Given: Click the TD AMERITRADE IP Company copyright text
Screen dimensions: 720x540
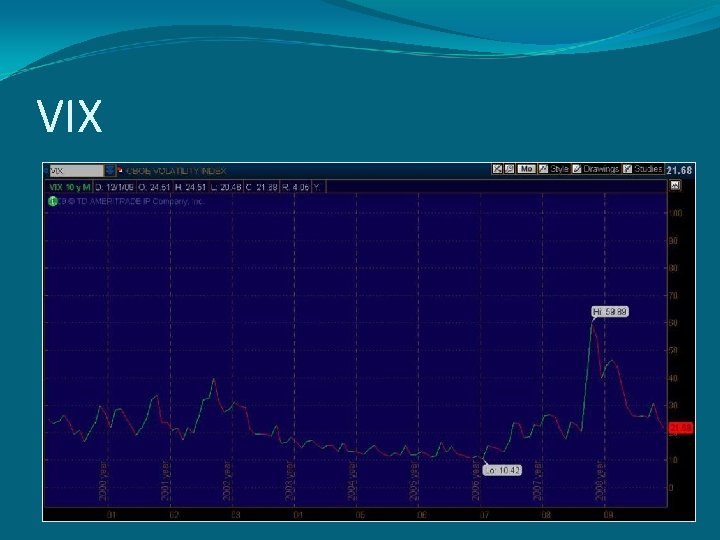Looking at the screenshot, I should [132, 201].
